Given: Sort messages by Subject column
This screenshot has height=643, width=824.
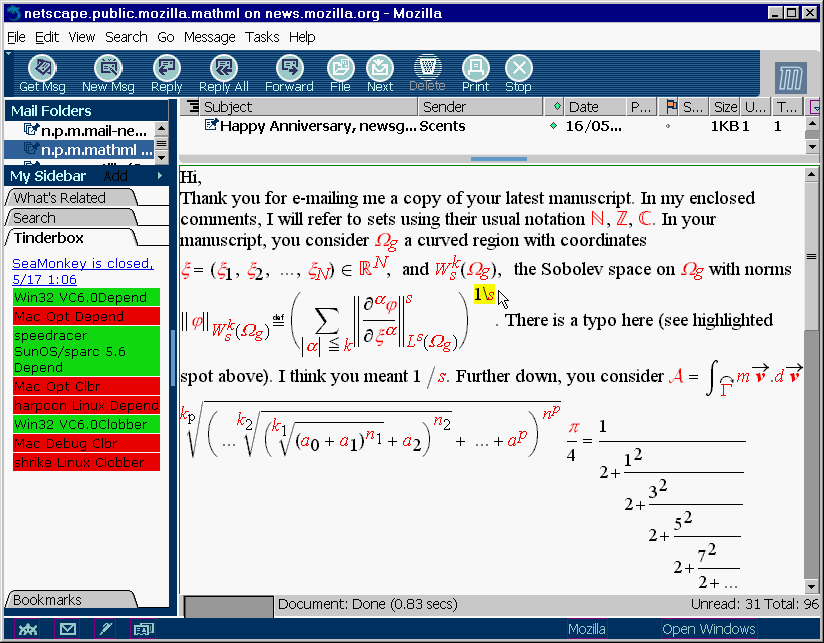Looking at the screenshot, I should point(309,107).
